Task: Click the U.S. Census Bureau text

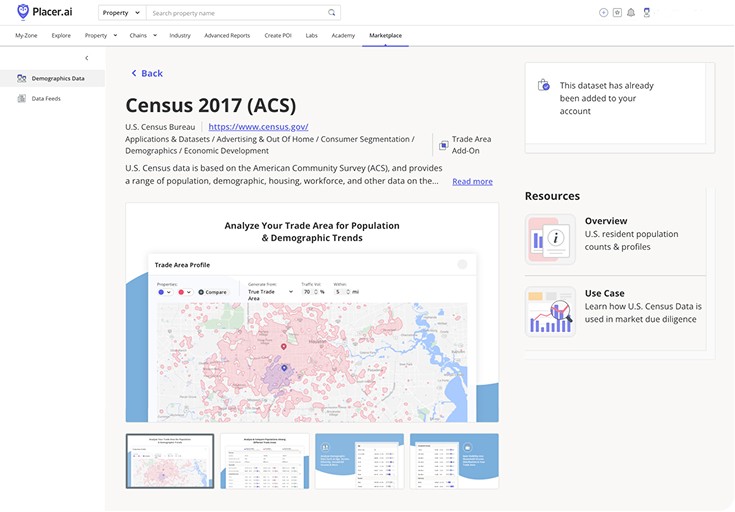Action: 160,127
